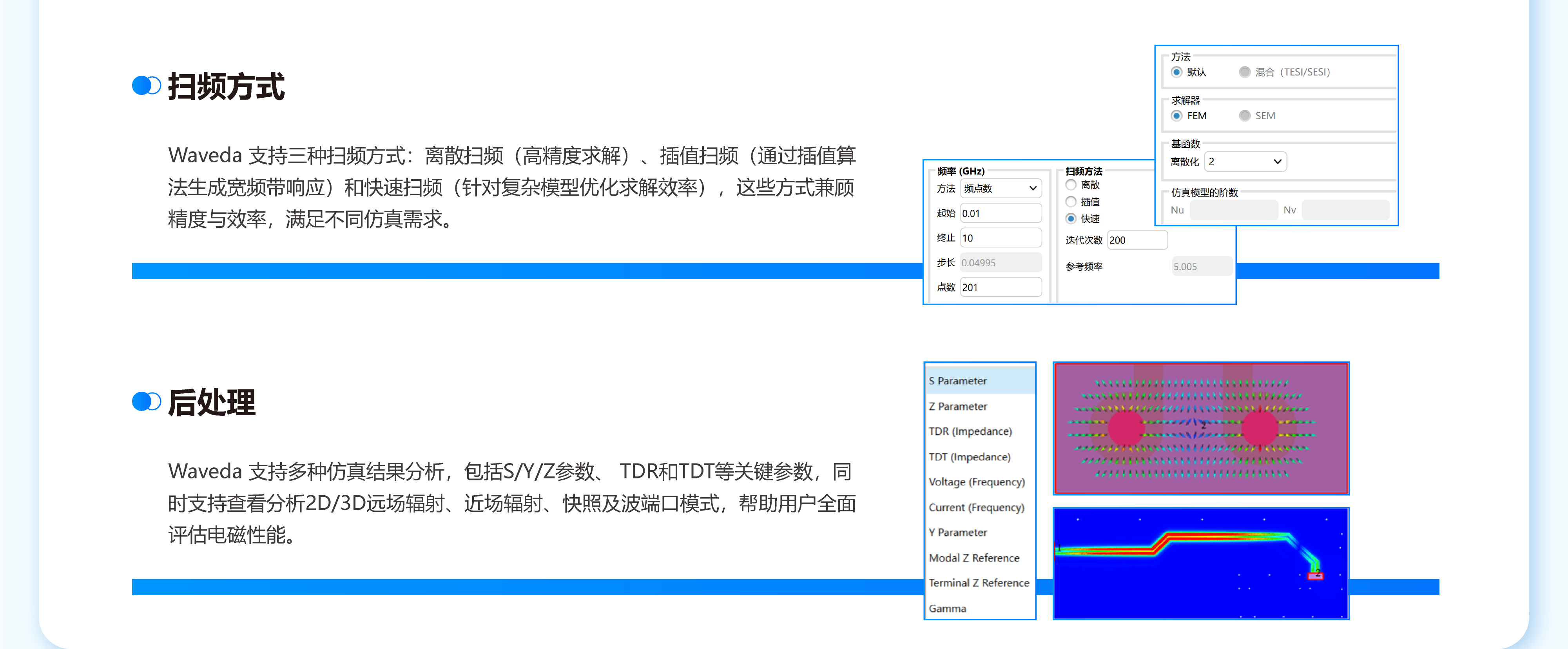The image size is (1568, 649).
Task: Choose the FEM solver radio button
Action: (1176, 116)
